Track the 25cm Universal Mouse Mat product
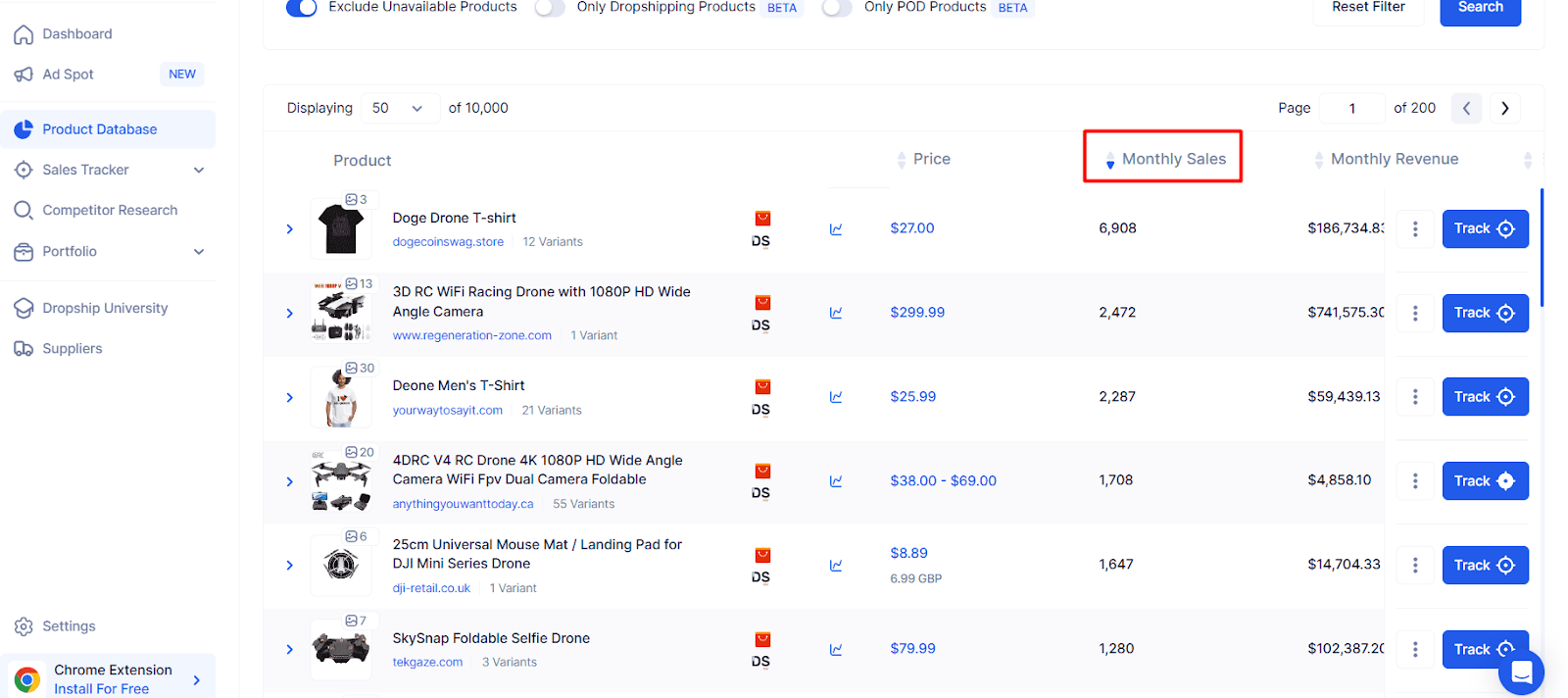Viewport: 1568px width, 698px height. pyautogui.click(x=1485, y=565)
